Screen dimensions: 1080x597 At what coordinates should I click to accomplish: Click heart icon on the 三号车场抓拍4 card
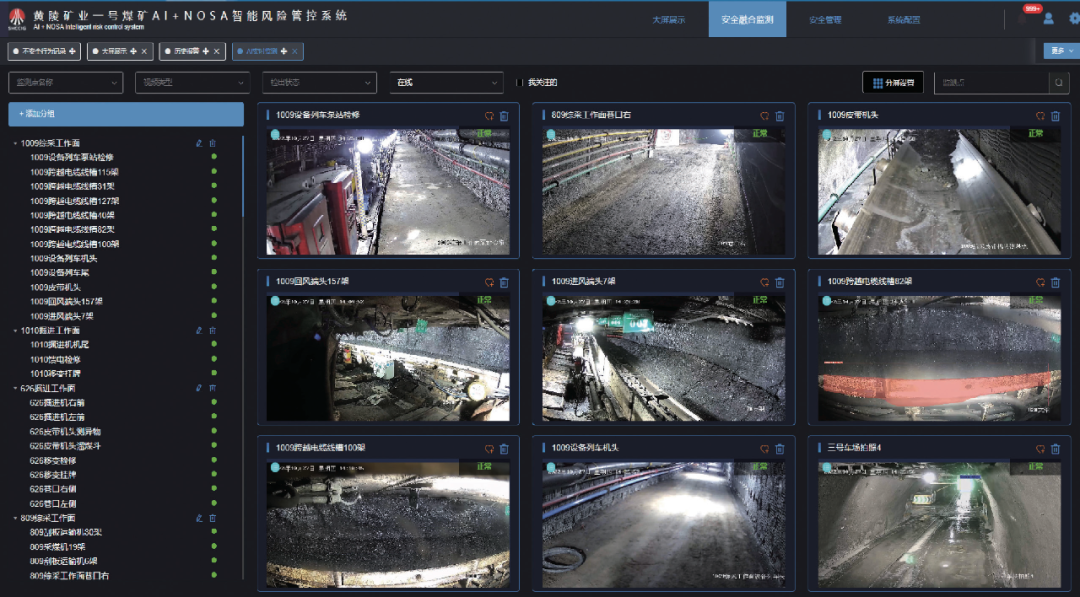tap(1040, 449)
